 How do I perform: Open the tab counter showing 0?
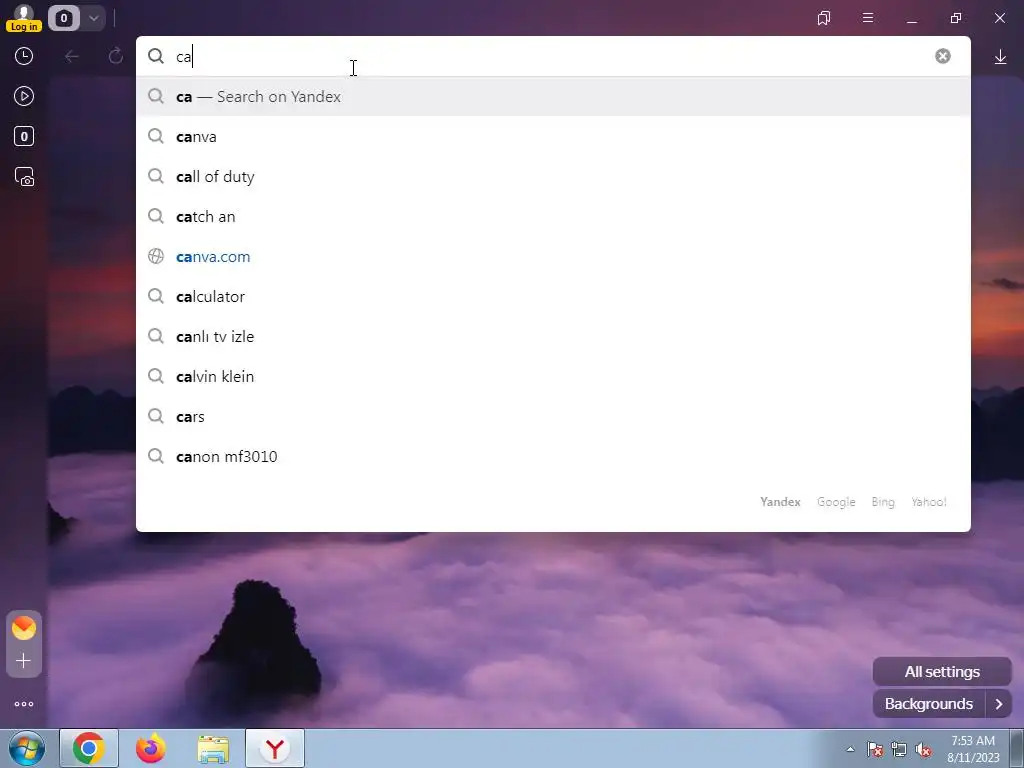click(63, 18)
